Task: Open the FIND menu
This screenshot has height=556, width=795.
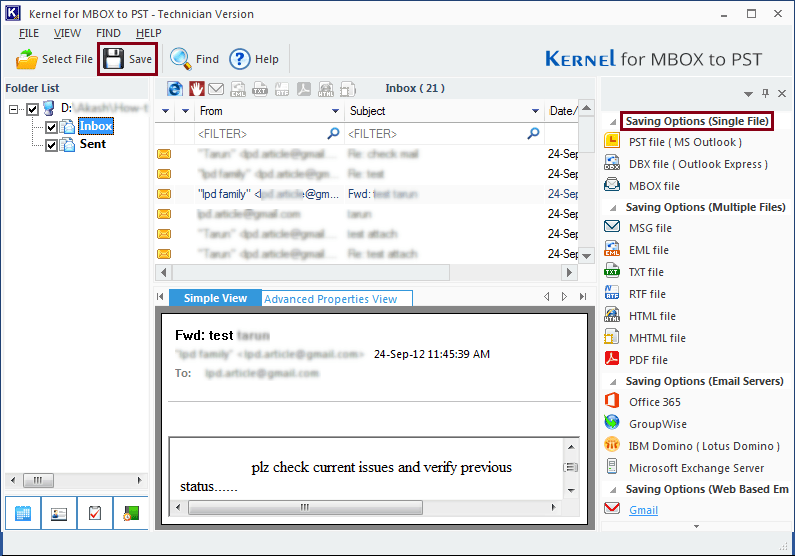Action: click(x=108, y=33)
